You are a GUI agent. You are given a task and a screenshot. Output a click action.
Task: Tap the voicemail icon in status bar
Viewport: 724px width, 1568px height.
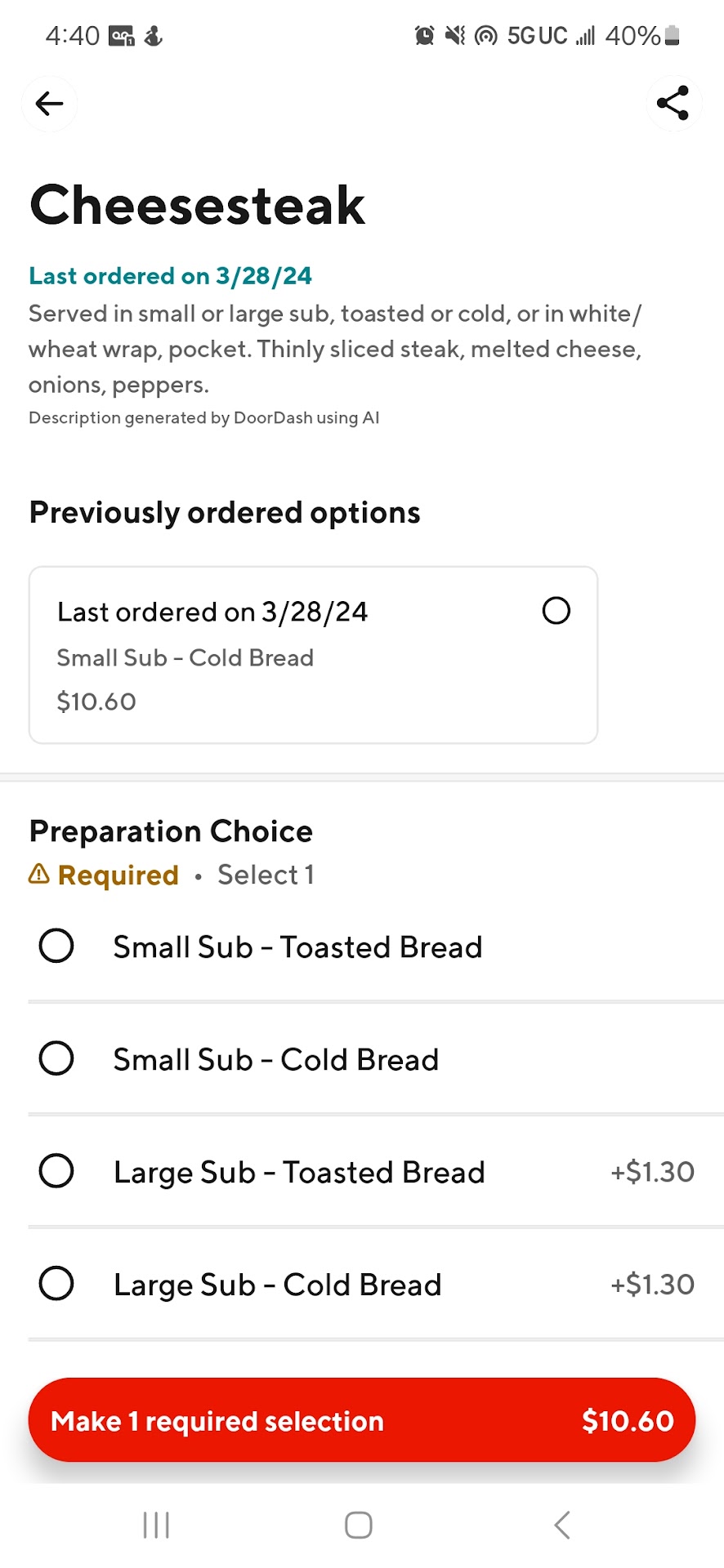[x=122, y=36]
